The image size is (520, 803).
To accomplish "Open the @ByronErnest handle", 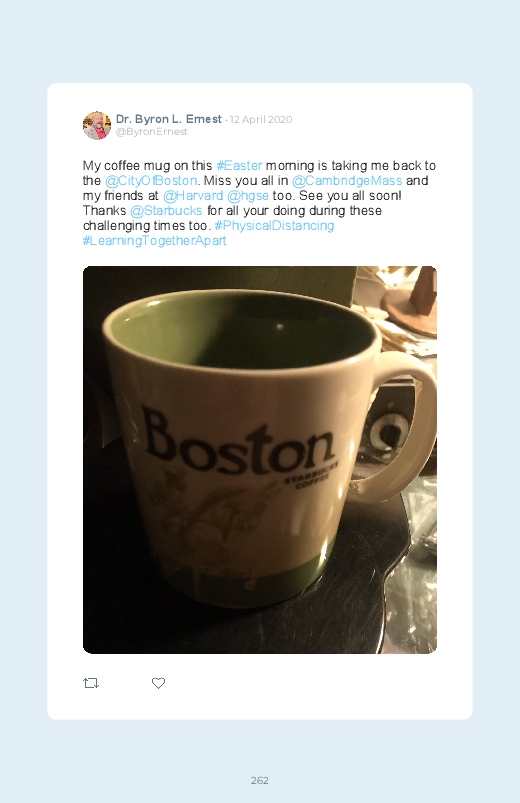I will 152,132.
